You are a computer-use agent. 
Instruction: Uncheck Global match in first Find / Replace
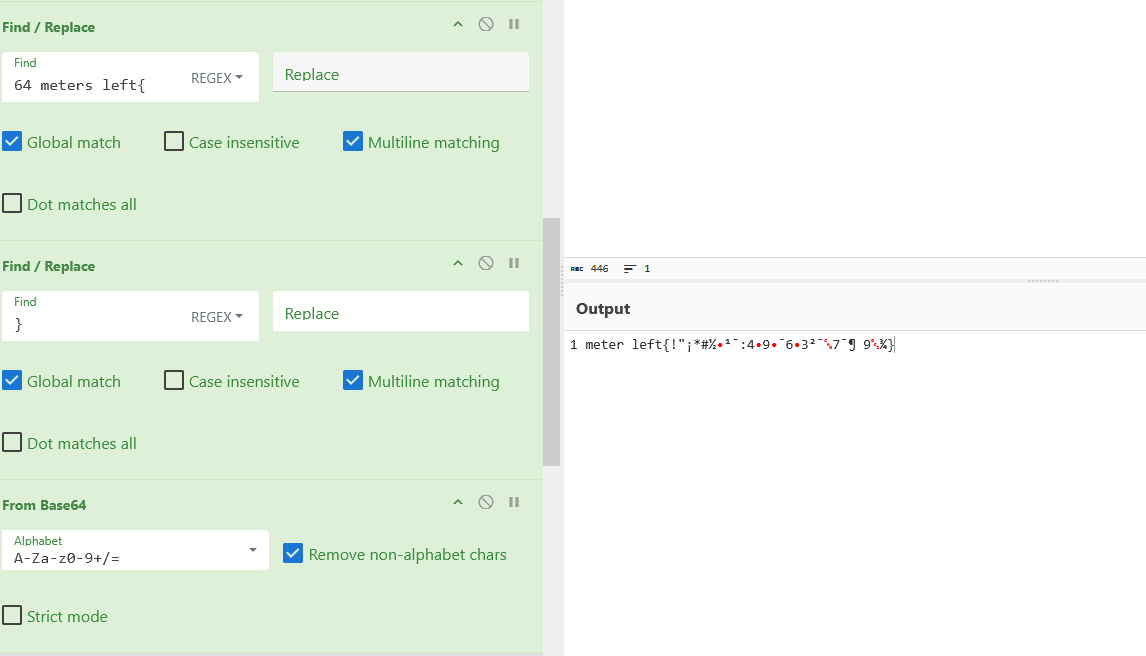pos(12,142)
